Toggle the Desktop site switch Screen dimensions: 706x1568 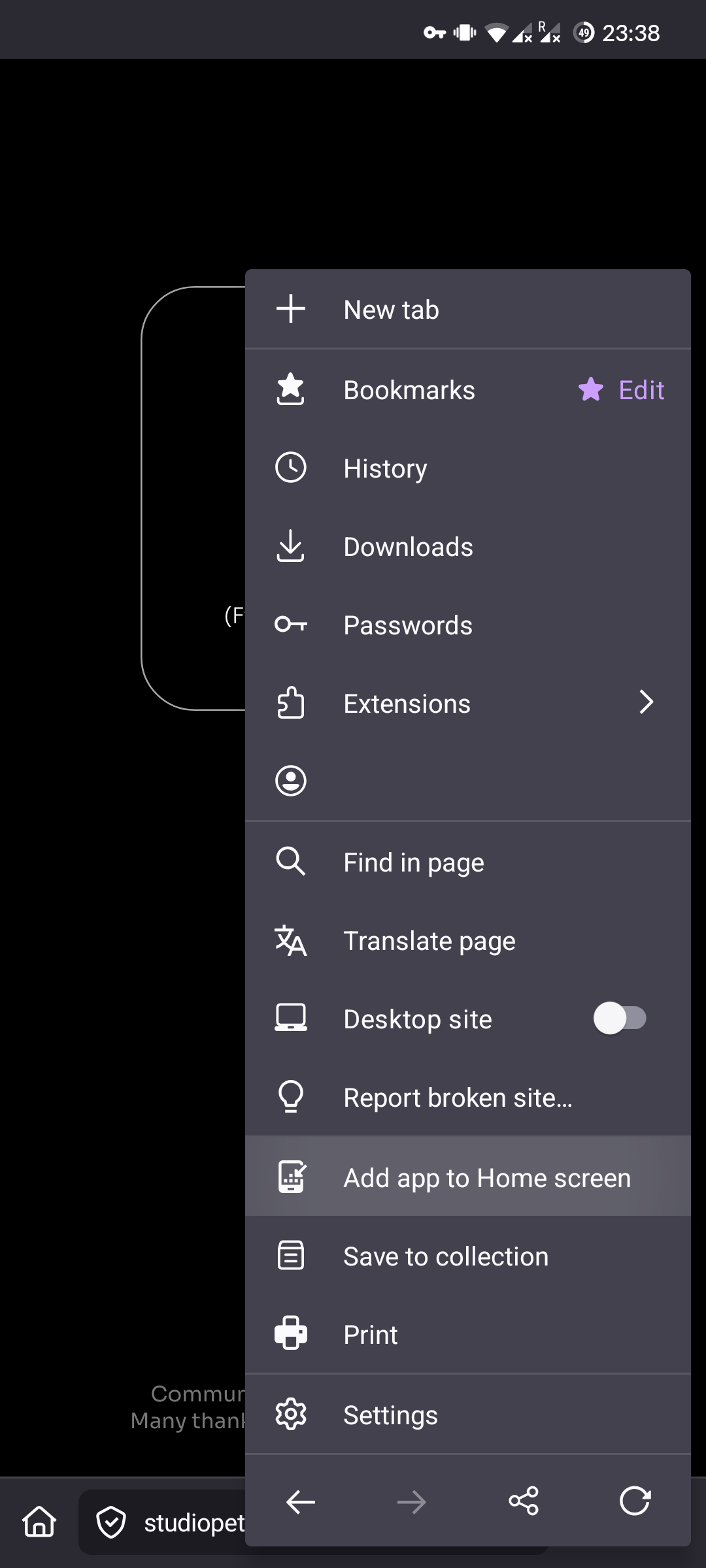620,1019
